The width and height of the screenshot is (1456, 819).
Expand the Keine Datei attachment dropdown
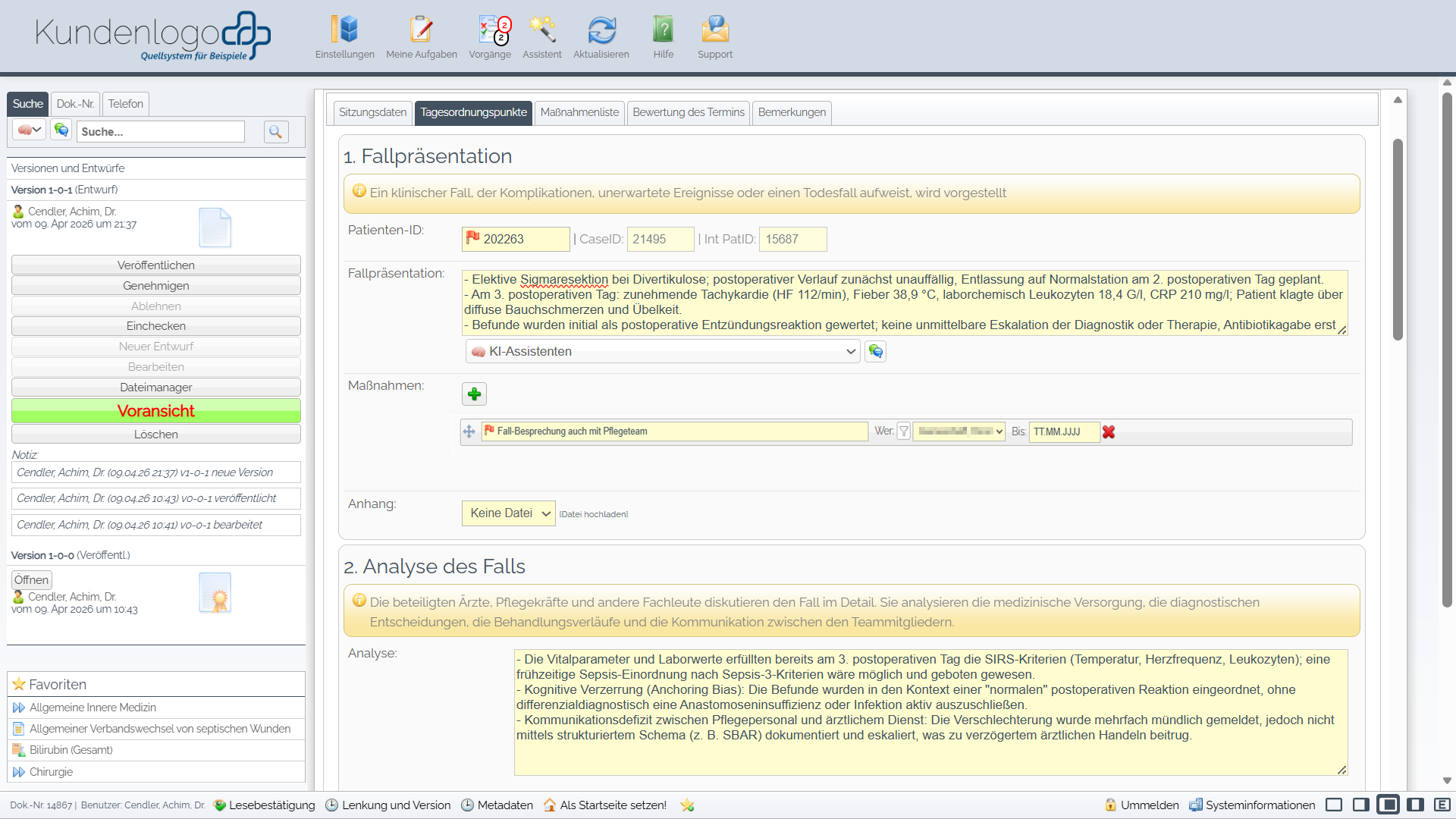(x=509, y=513)
